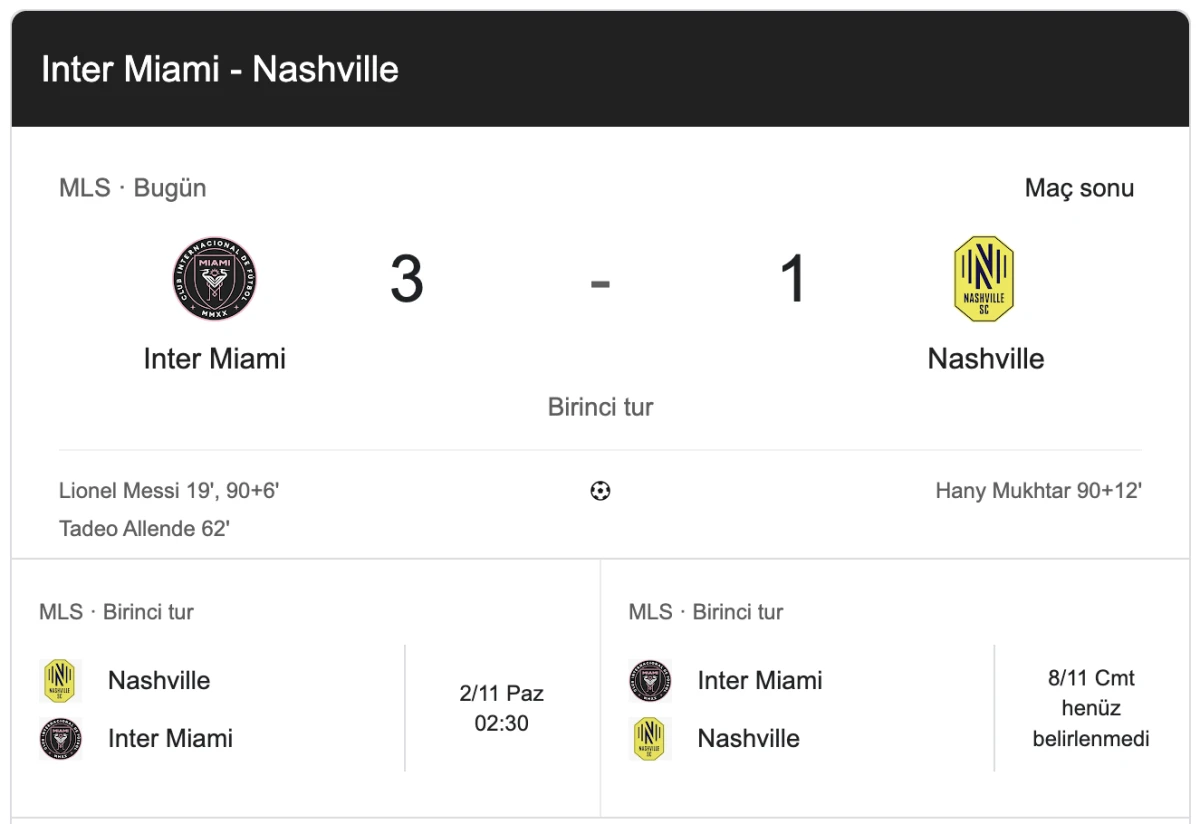Open the 2/11 Paz 02:30 fixture
The height and width of the screenshot is (824, 1200).
(x=502, y=708)
